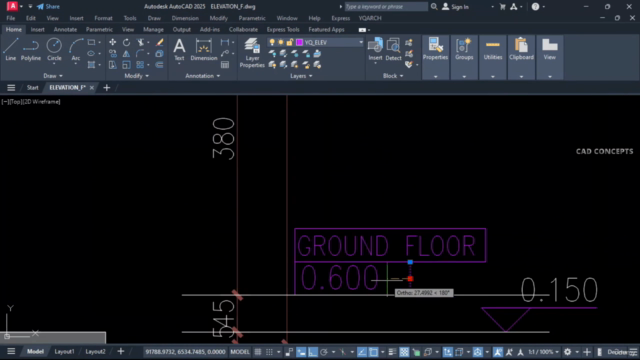
Task: Switch to the Layout1 tab
Action: (x=64, y=352)
